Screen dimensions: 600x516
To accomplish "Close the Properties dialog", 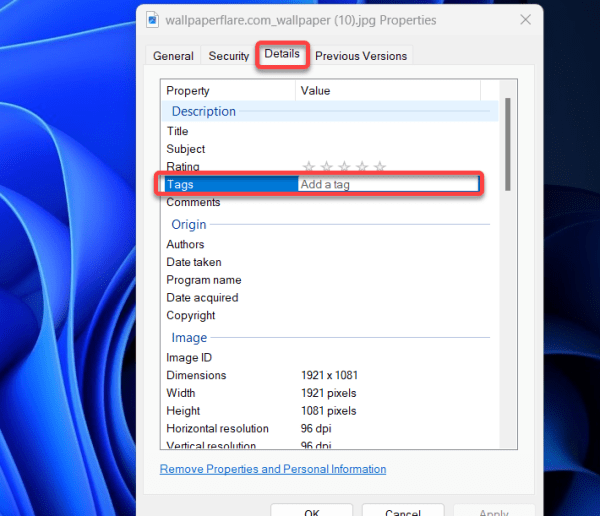I will tap(526, 20).
